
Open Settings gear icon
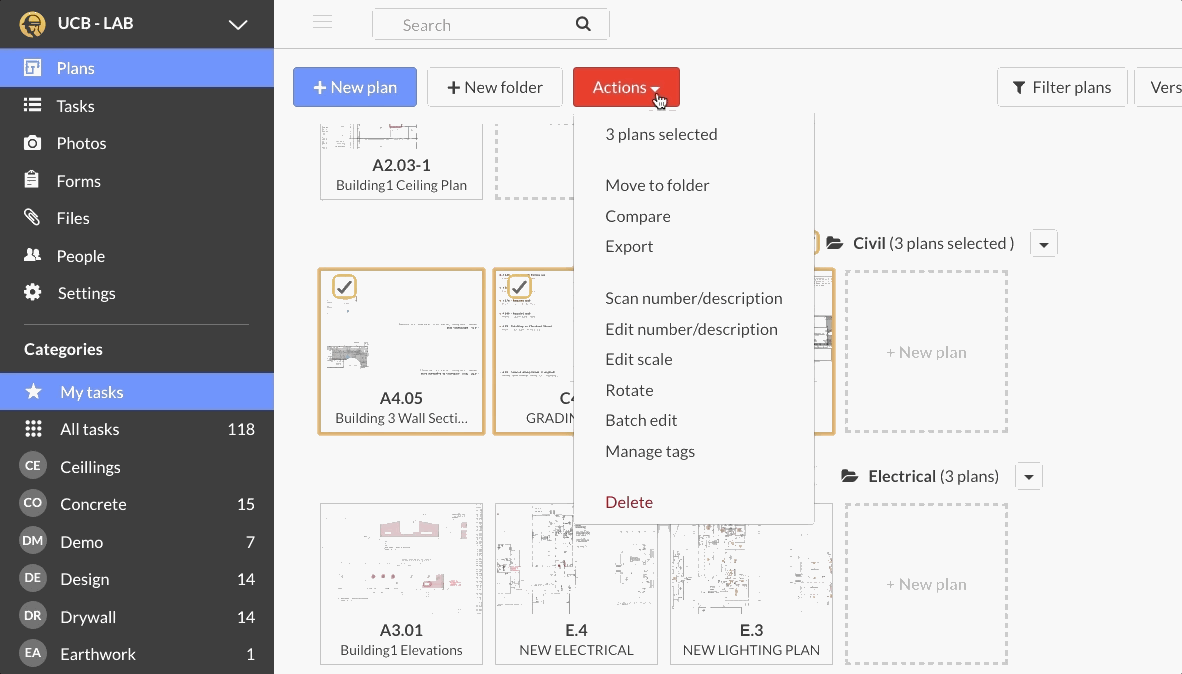click(33, 293)
